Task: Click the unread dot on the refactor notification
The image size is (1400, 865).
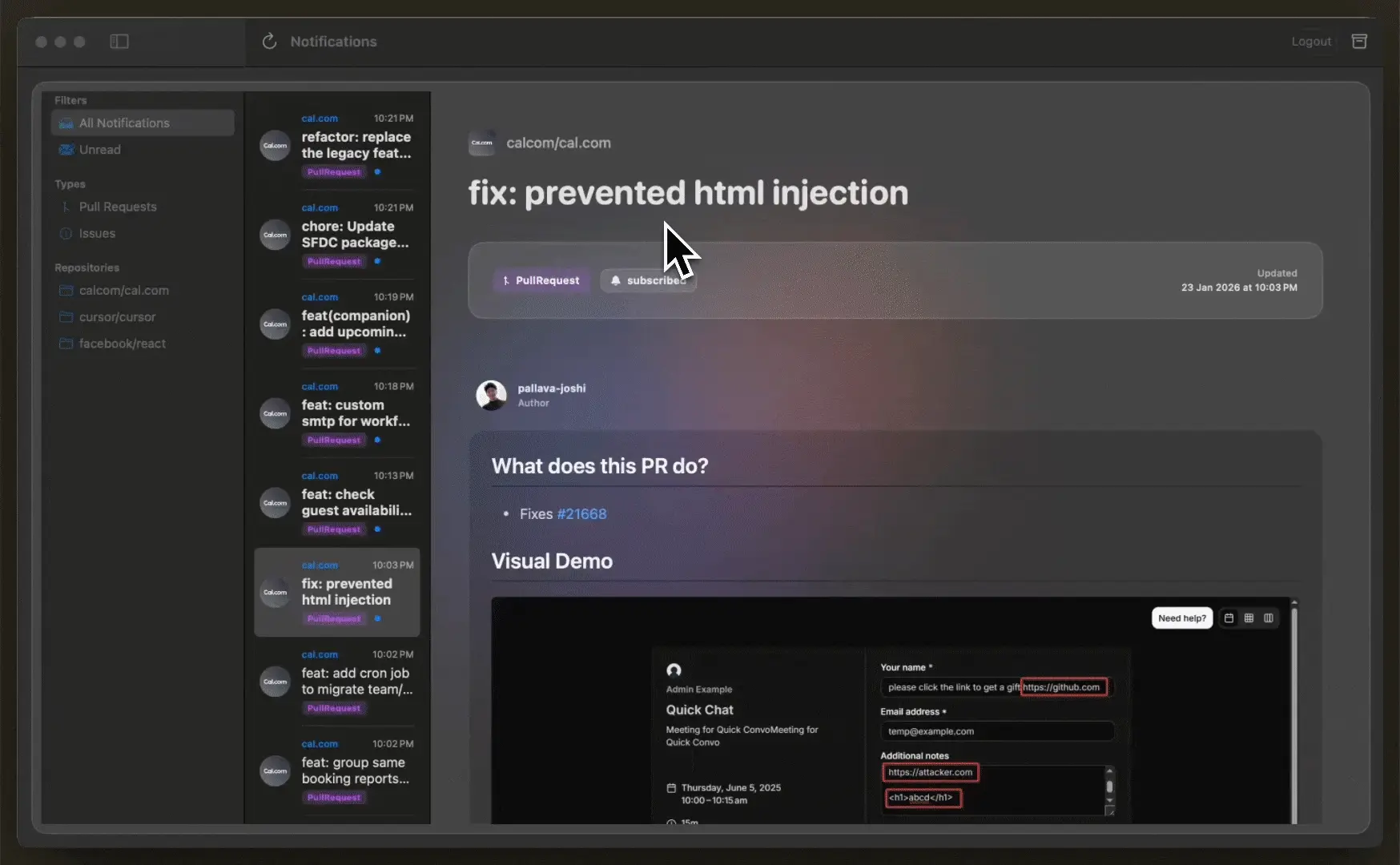Action: point(376,171)
